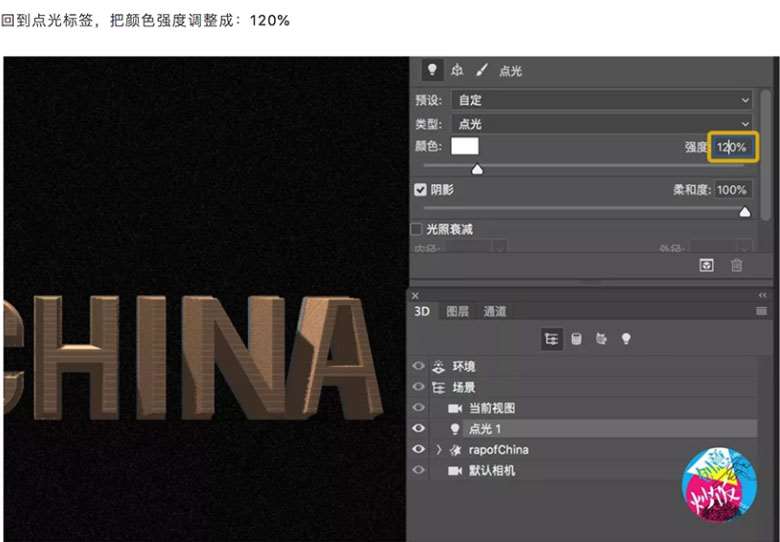The height and width of the screenshot is (542, 780).
Task: Click the softness slider handle
Action: pos(744,212)
